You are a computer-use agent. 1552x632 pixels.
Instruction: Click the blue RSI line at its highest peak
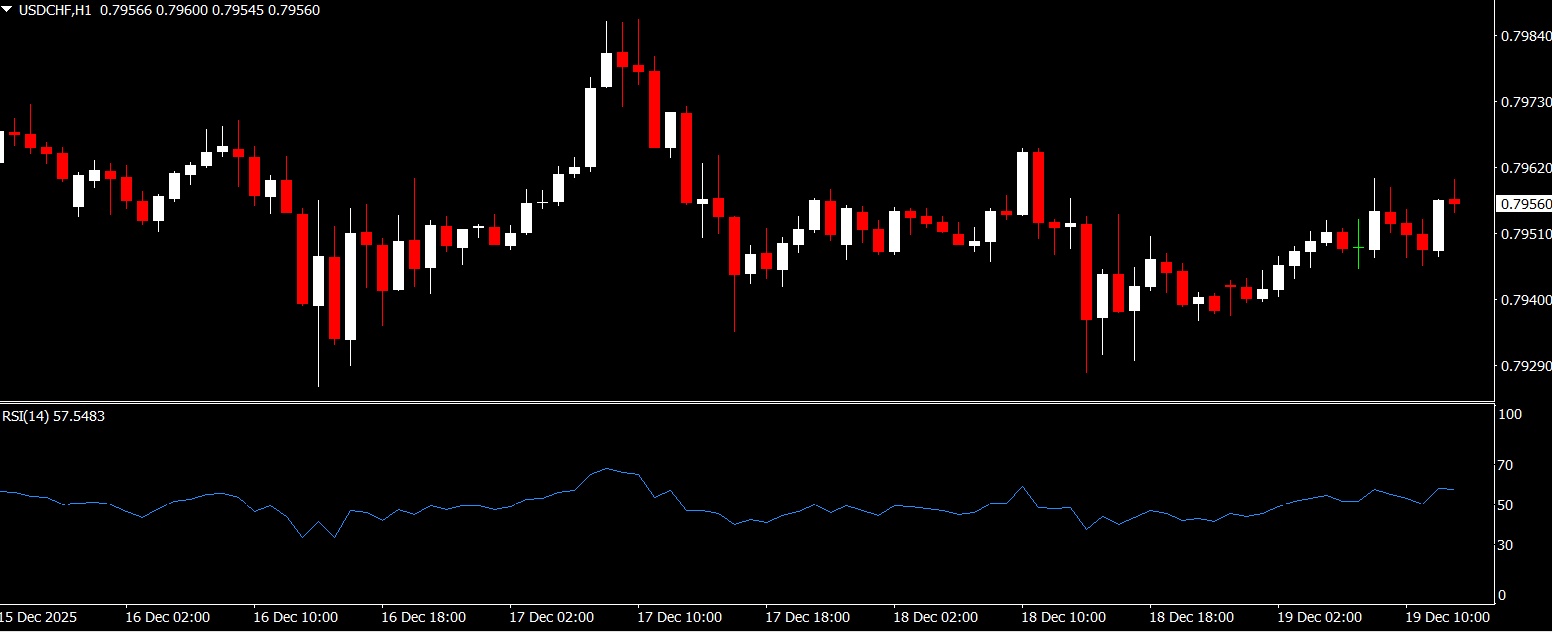tap(606, 468)
